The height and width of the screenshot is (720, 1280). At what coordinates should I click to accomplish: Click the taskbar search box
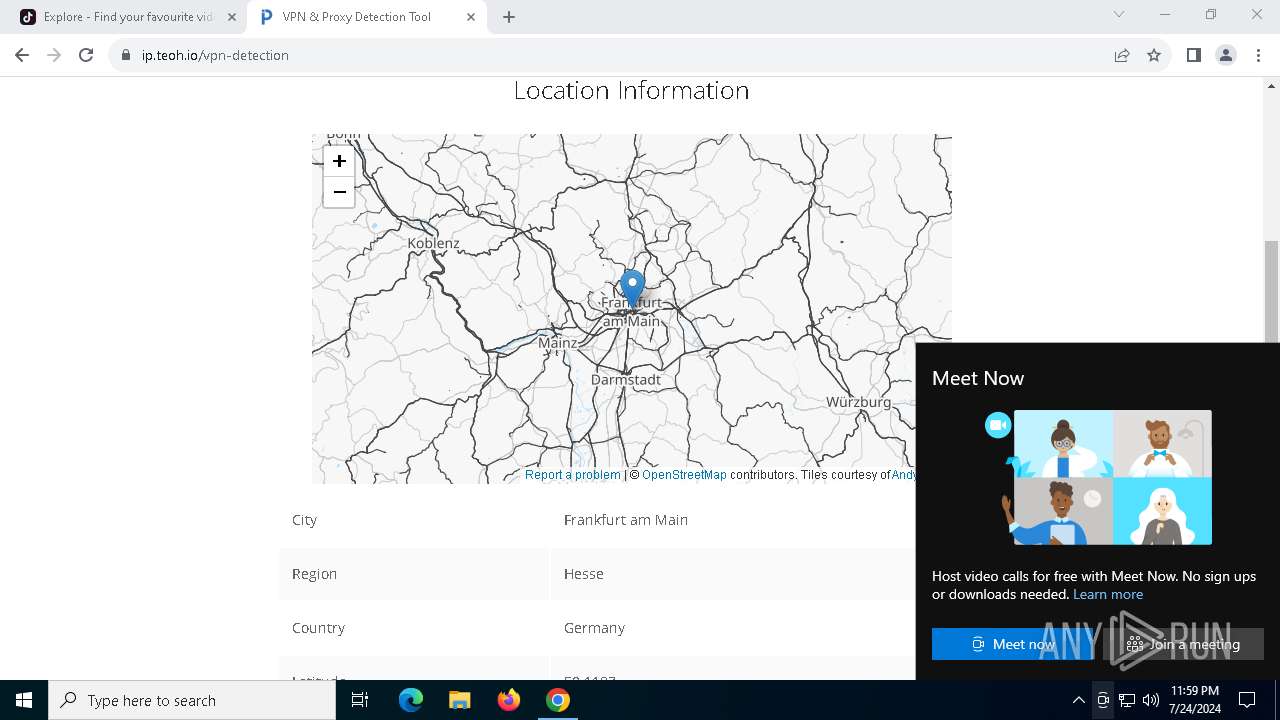coord(192,700)
